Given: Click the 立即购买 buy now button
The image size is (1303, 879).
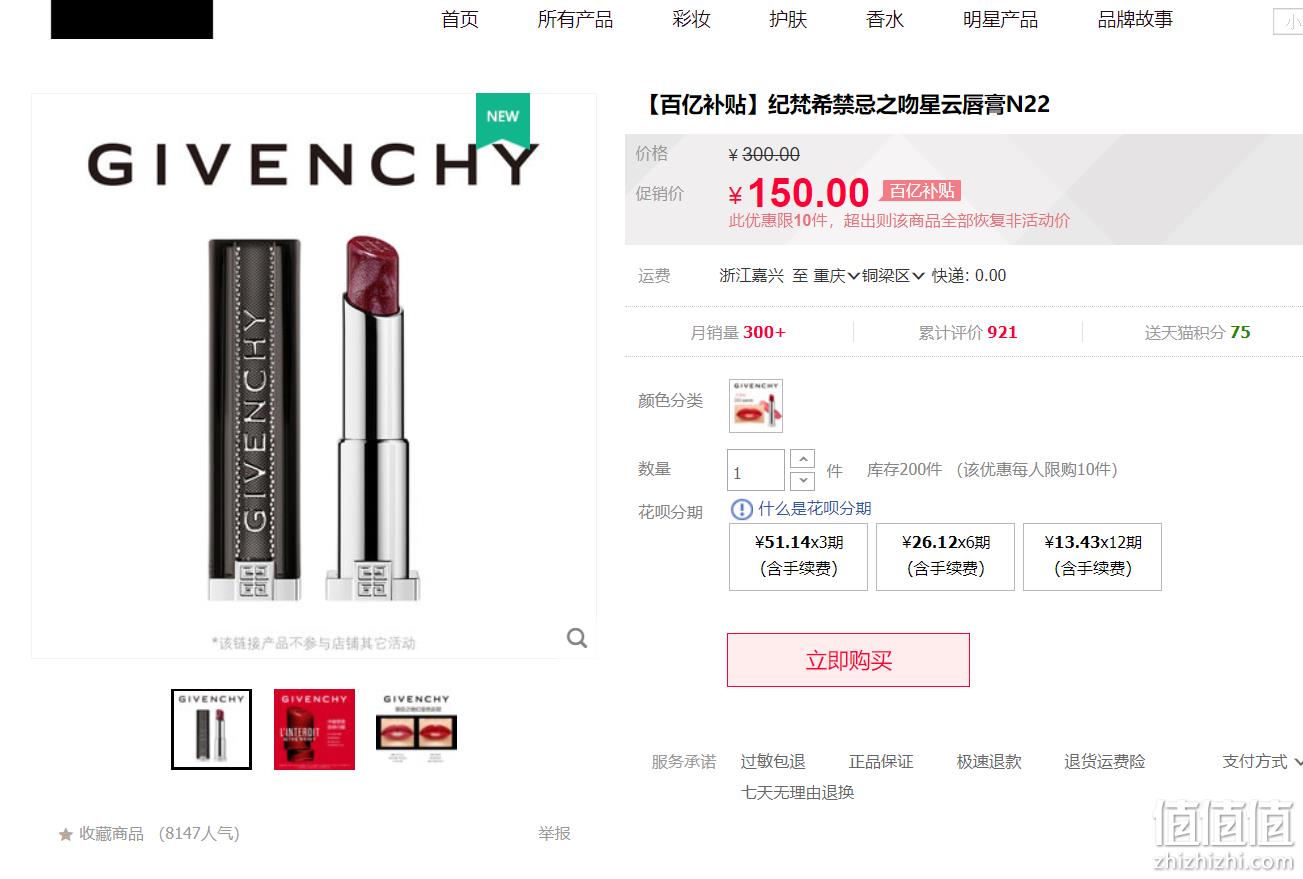Looking at the screenshot, I should (848, 660).
